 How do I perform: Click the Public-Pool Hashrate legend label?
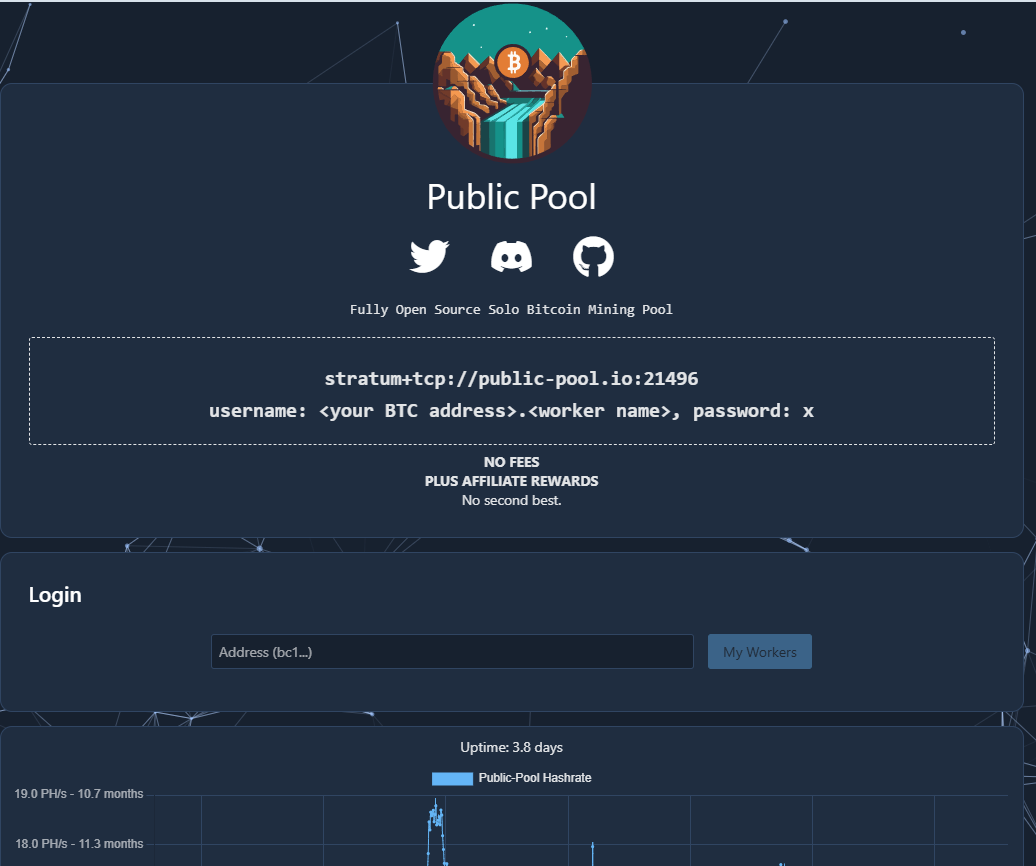pyautogui.click(x=535, y=778)
